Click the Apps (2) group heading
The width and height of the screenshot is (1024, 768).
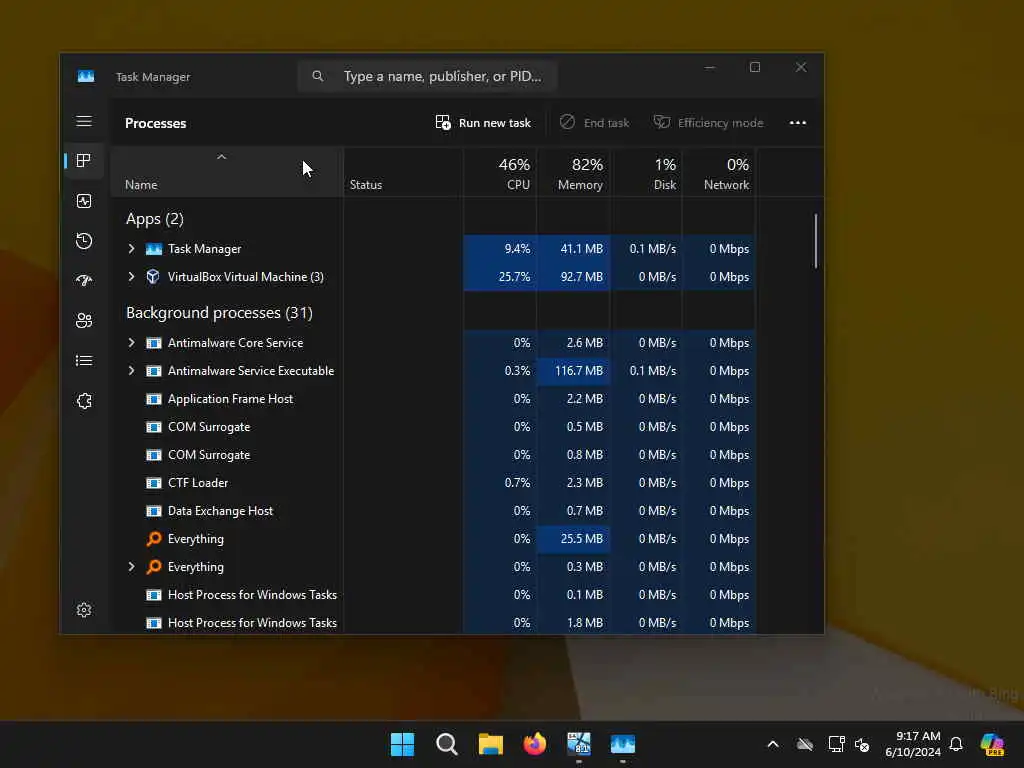tap(155, 219)
